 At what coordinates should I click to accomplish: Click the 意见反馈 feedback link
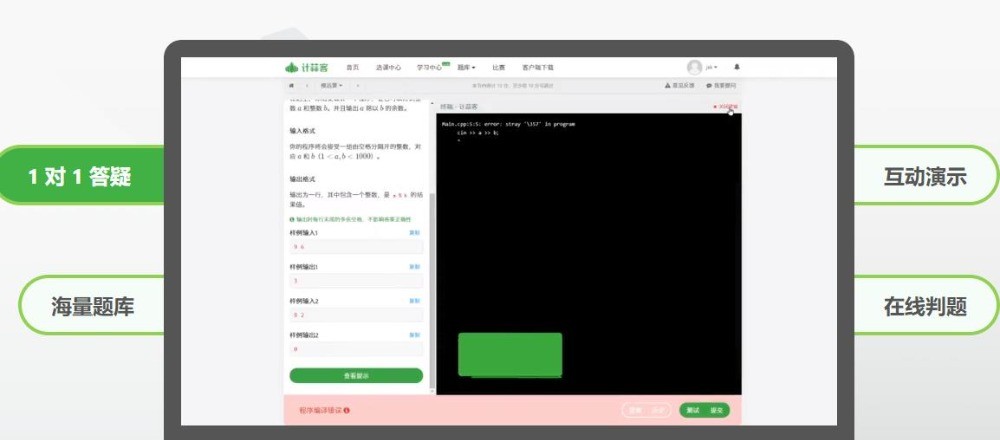pos(680,85)
